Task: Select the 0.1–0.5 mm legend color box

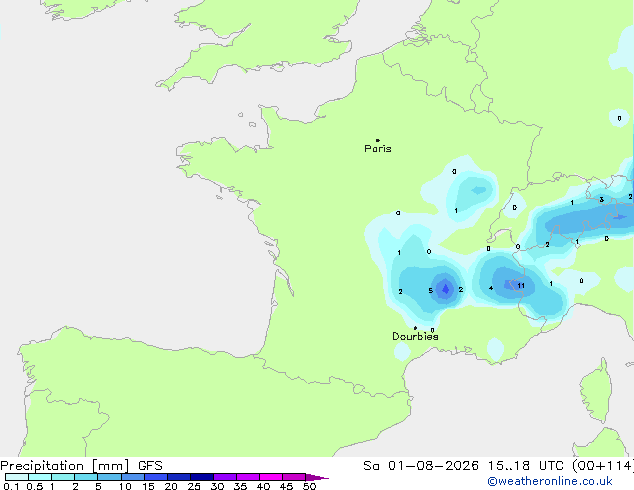Action: point(17,477)
